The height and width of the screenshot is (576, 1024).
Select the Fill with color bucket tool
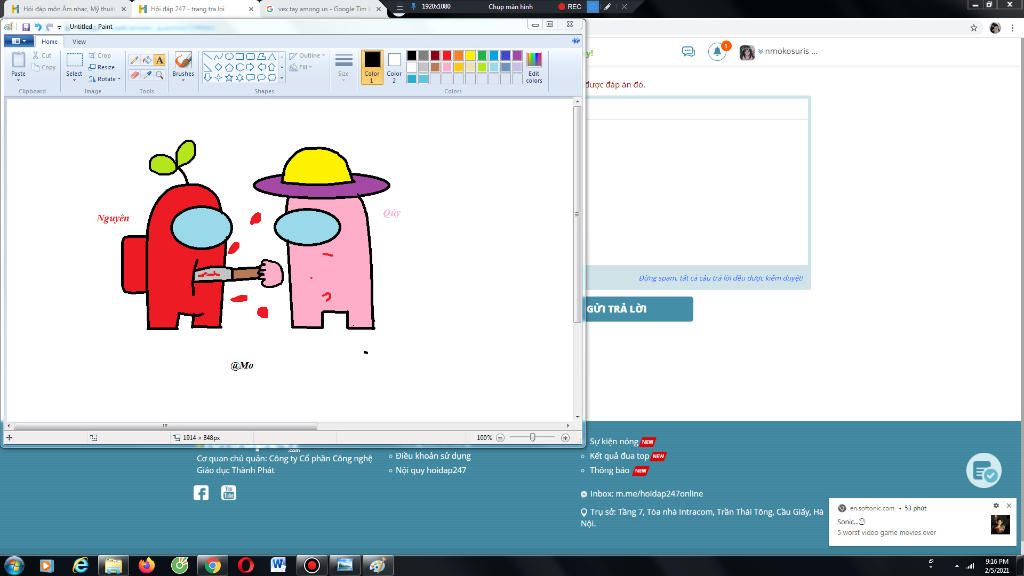(x=147, y=60)
